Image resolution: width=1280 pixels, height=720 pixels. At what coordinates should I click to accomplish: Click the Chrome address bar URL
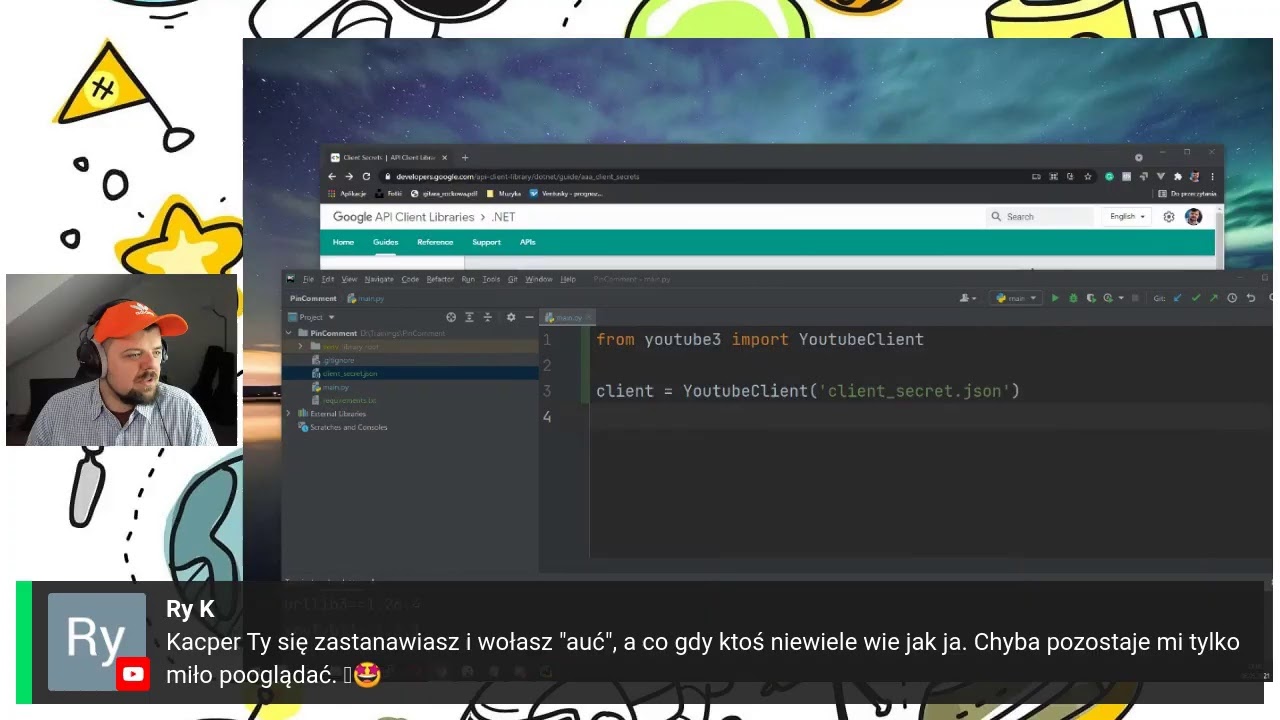point(517,176)
